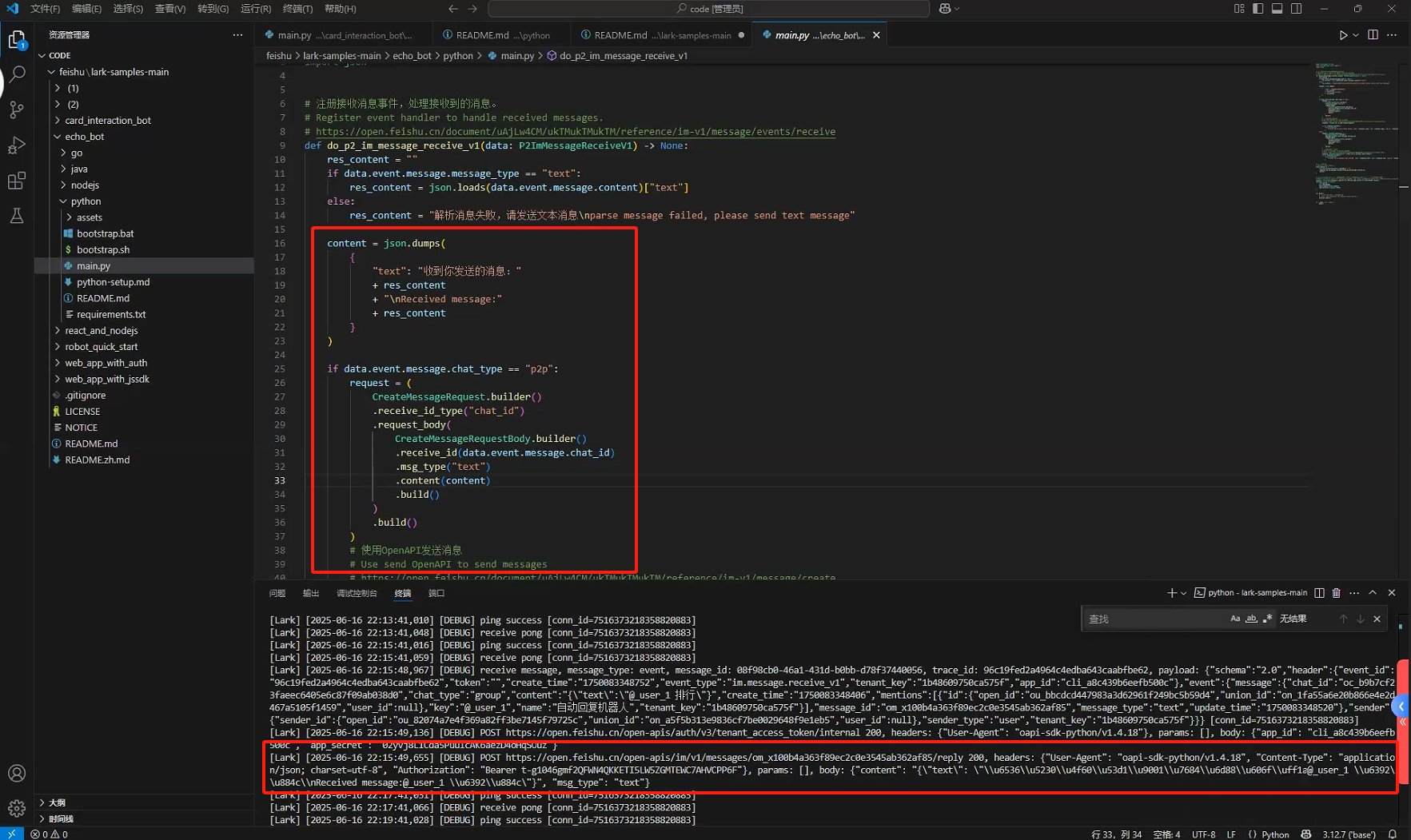Viewport: 1411px width, 840px height.
Task: Open the Testing flask icon view
Action: coord(17,216)
